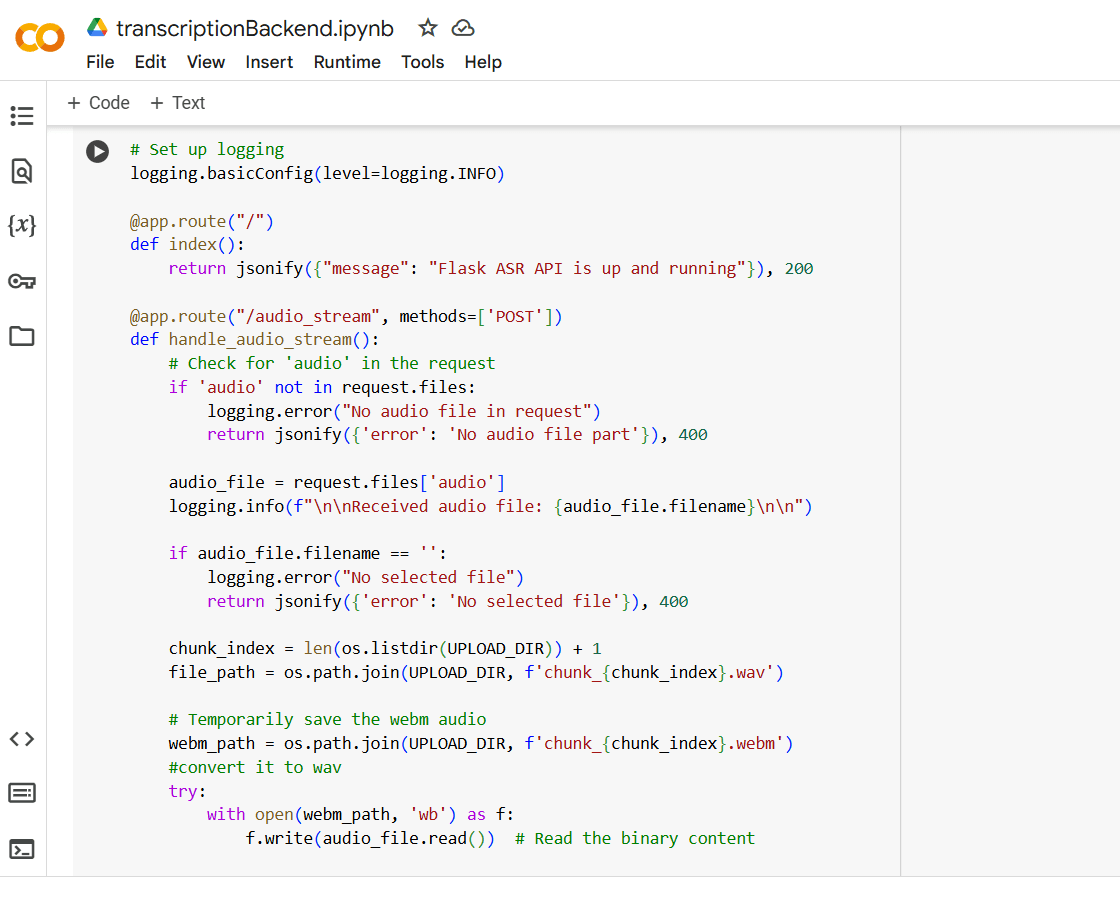Viewport: 1120px width, 905px height.
Task: Click the '# Set up logging' comment line
Action: 207,149
